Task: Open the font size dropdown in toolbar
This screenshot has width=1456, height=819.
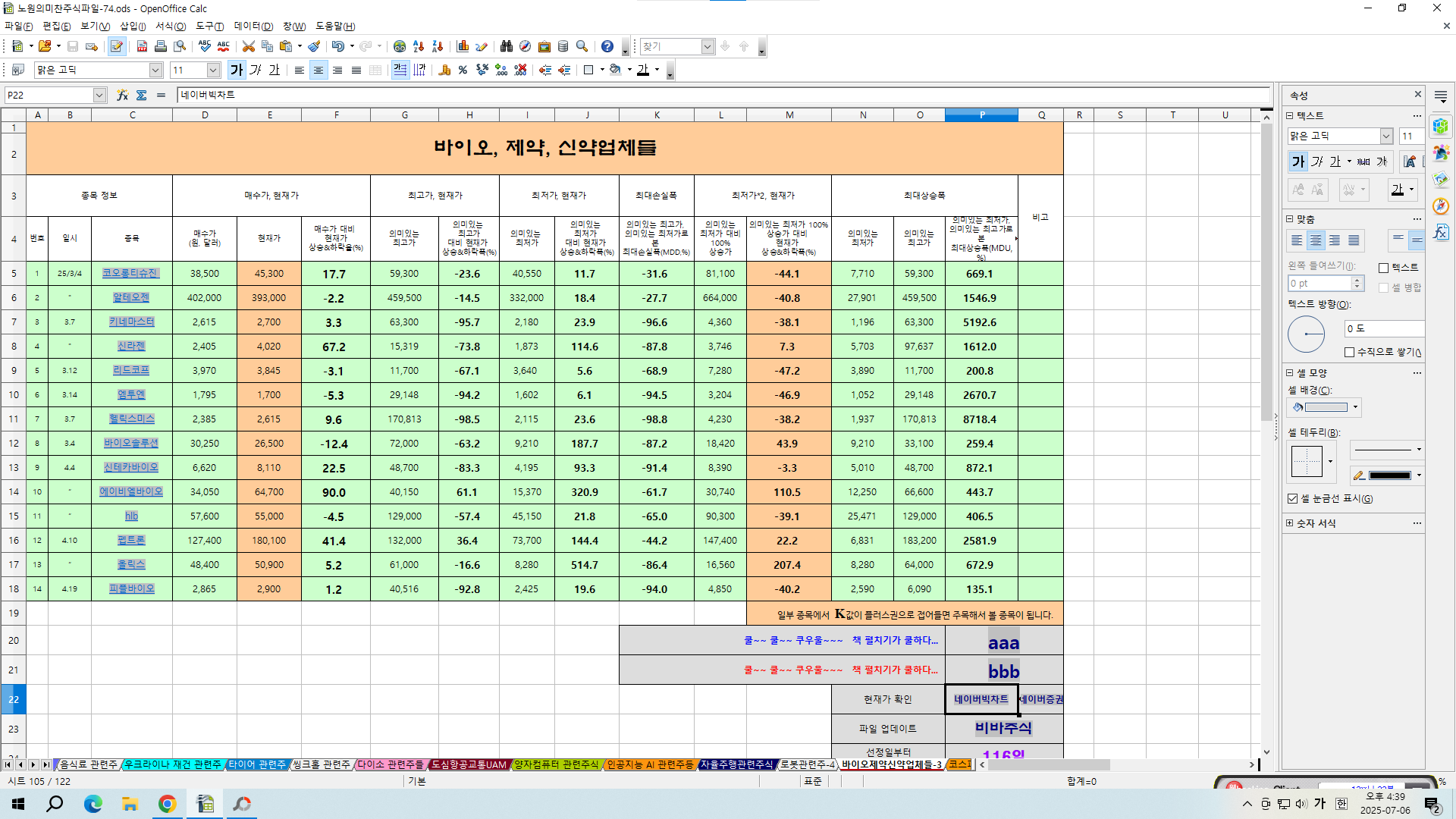Action: [213, 70]
